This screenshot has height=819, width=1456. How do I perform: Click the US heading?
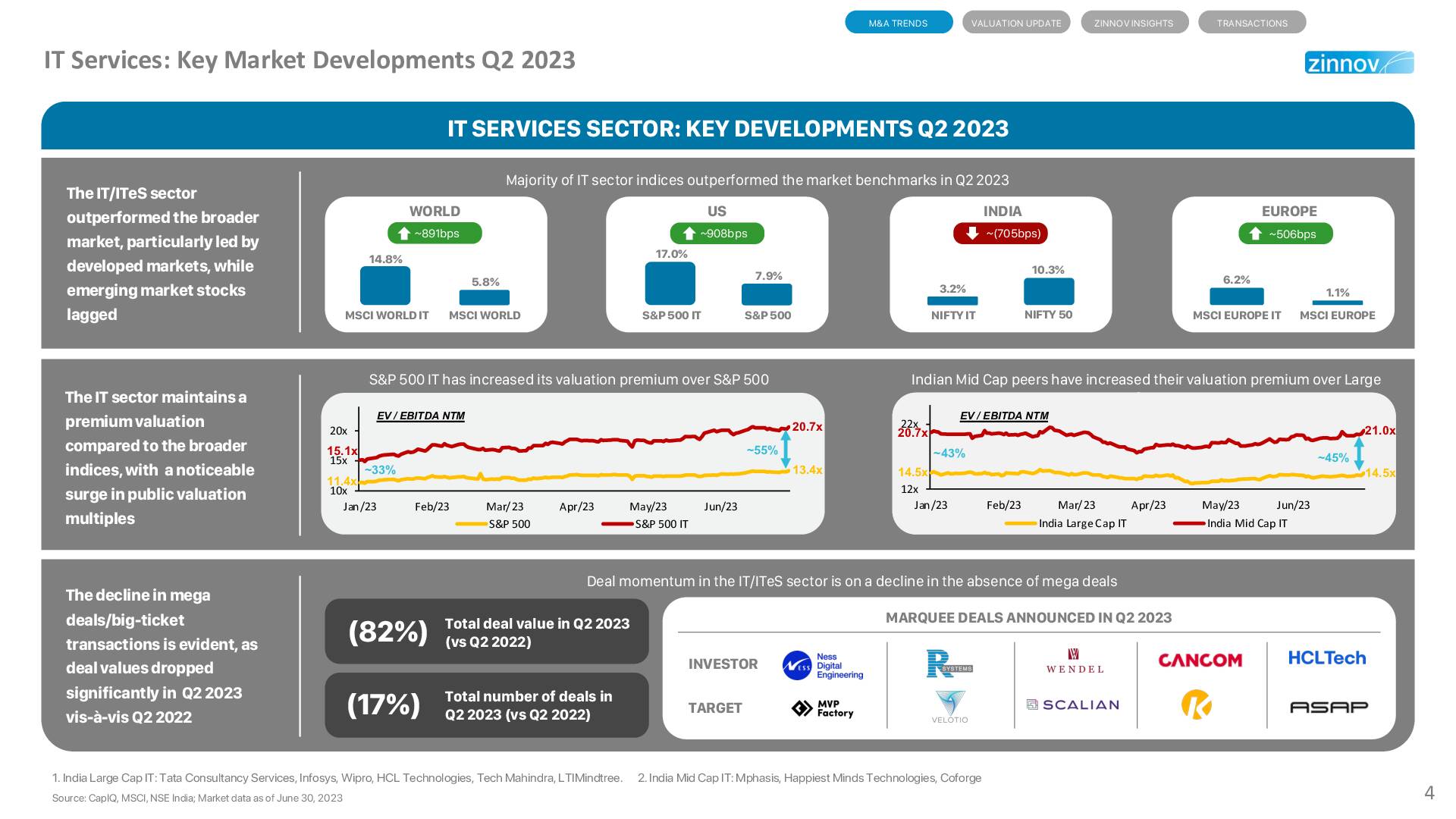(717, 212)
